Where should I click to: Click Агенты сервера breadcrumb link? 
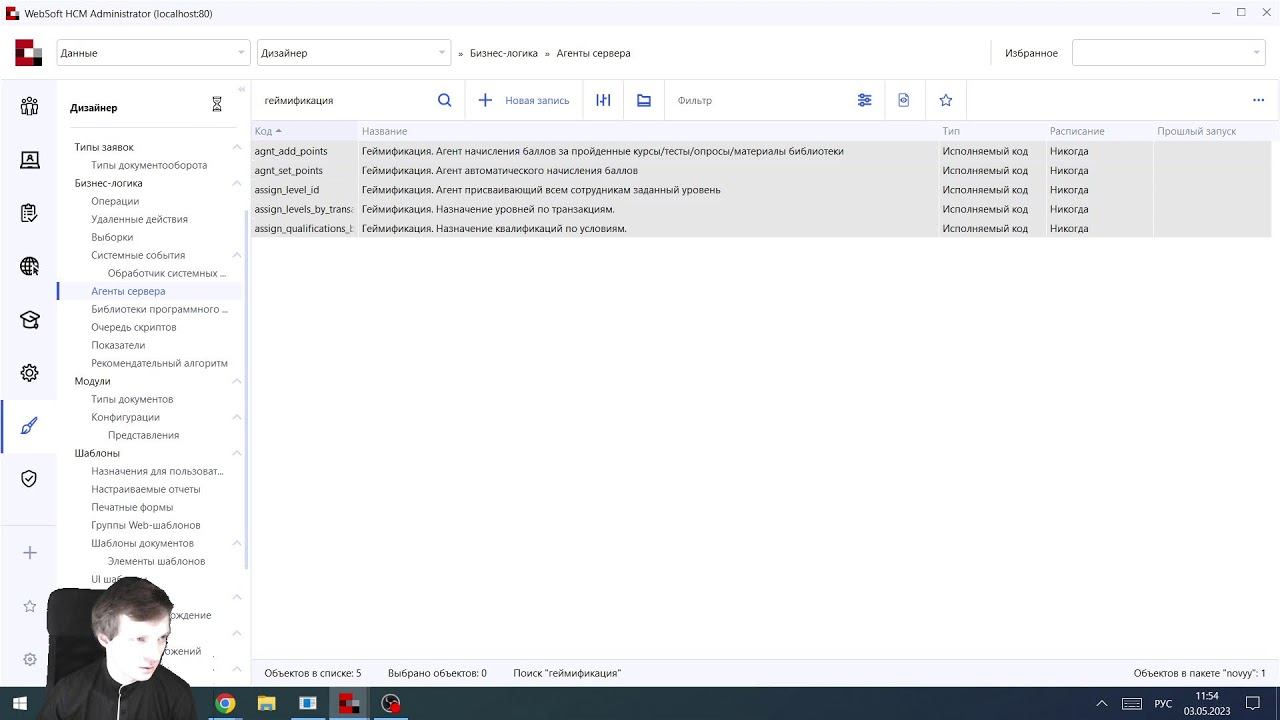(593, 53)
